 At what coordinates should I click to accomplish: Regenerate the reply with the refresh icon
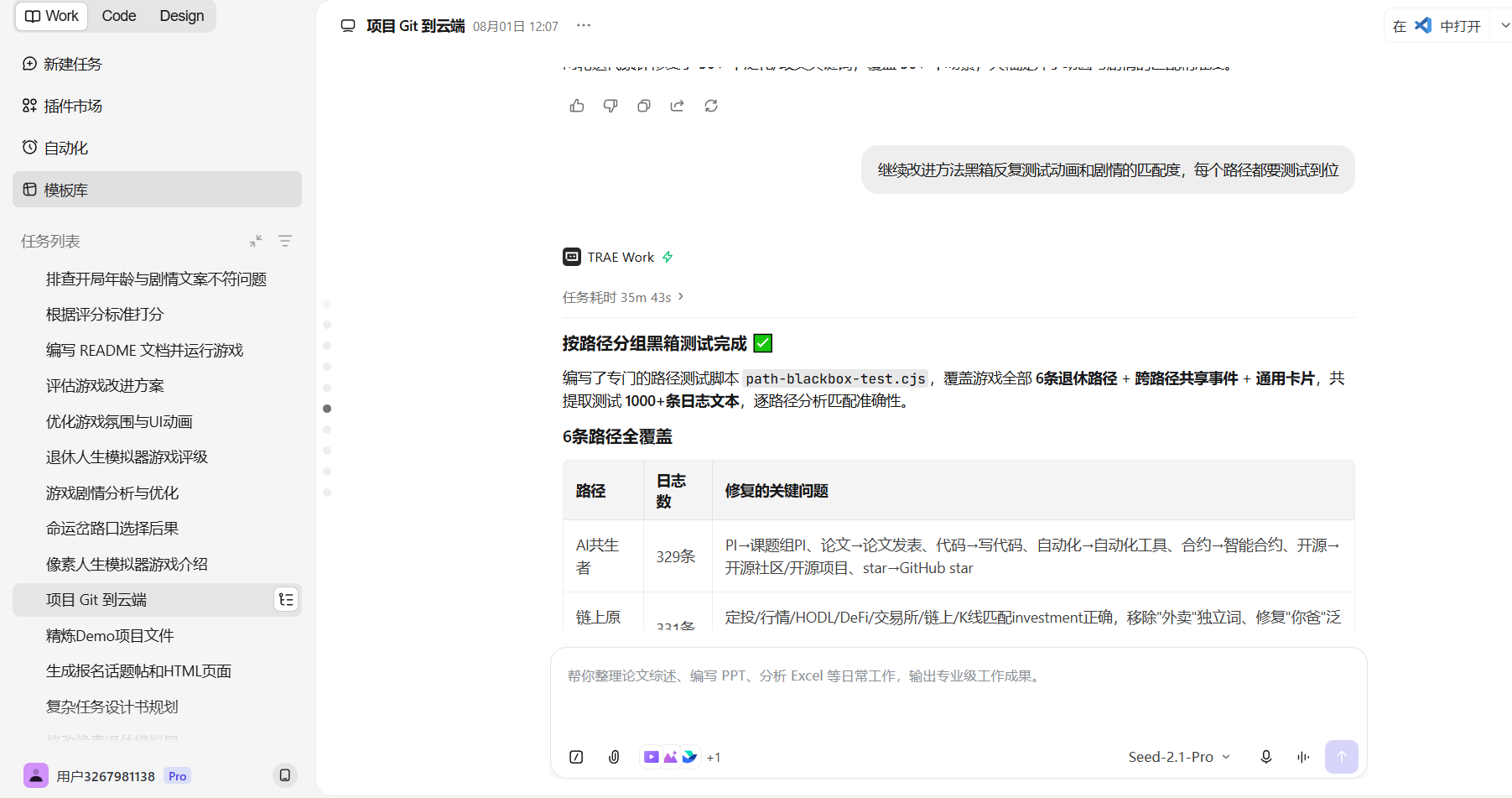pos(711,106)
